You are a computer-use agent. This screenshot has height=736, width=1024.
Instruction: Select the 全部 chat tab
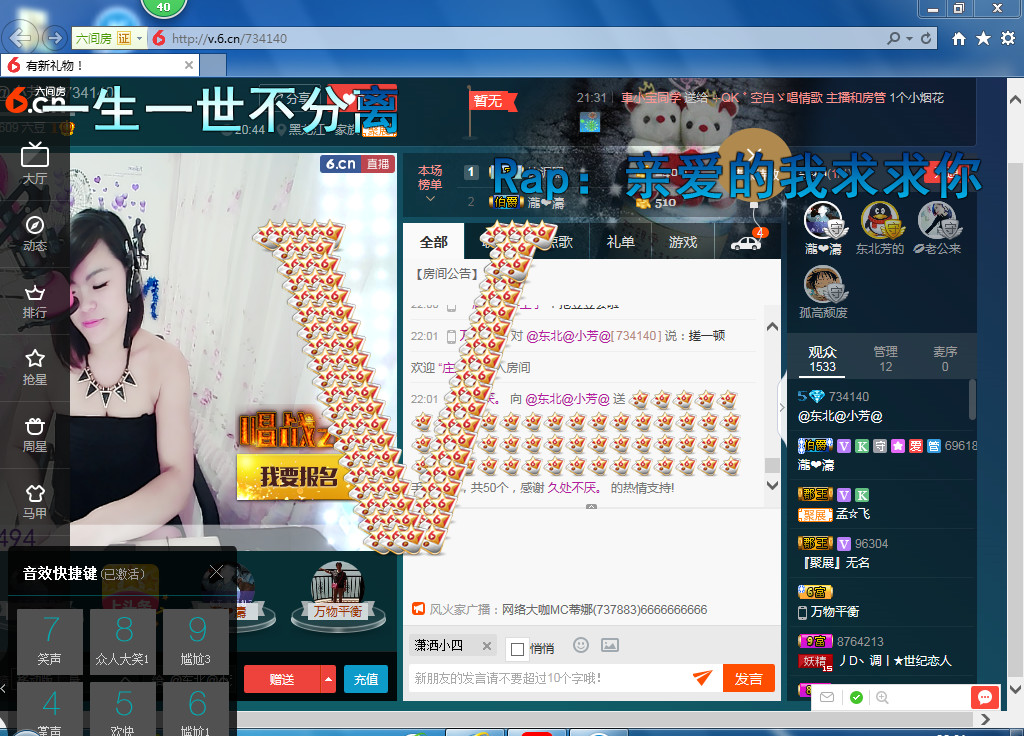(x=434, y=242)
